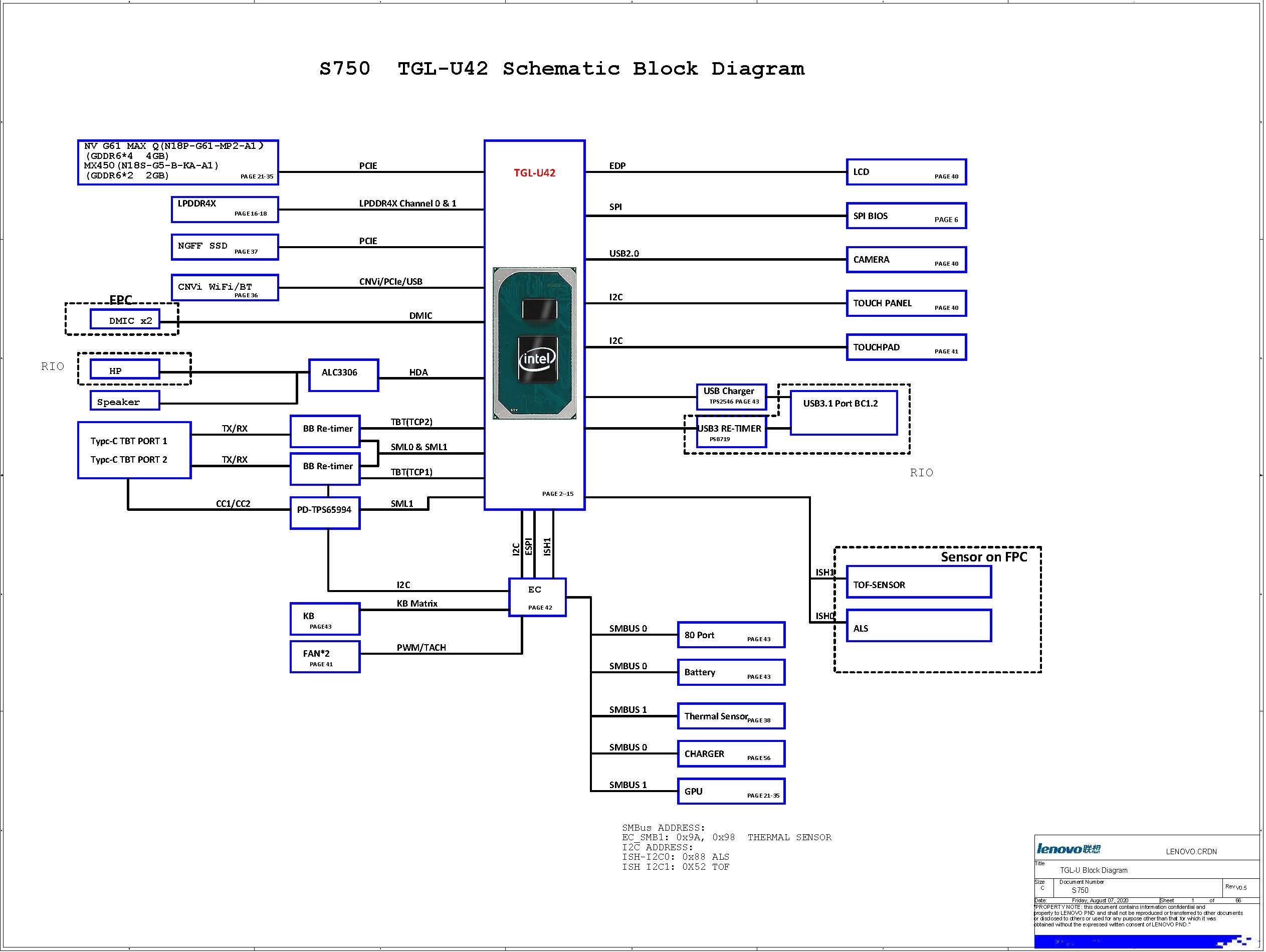The height and width of the screenshot is (952, 1266).
Task: Select the EDP bus label
Action: point(617,166)
